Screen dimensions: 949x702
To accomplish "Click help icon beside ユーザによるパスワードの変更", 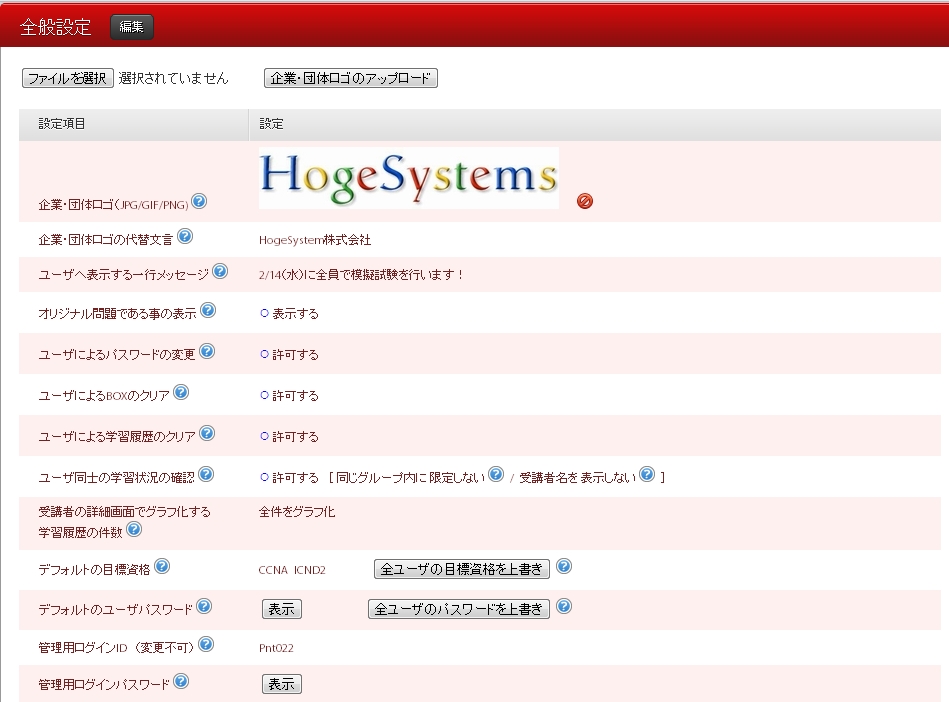I will [x=207, y=351].
